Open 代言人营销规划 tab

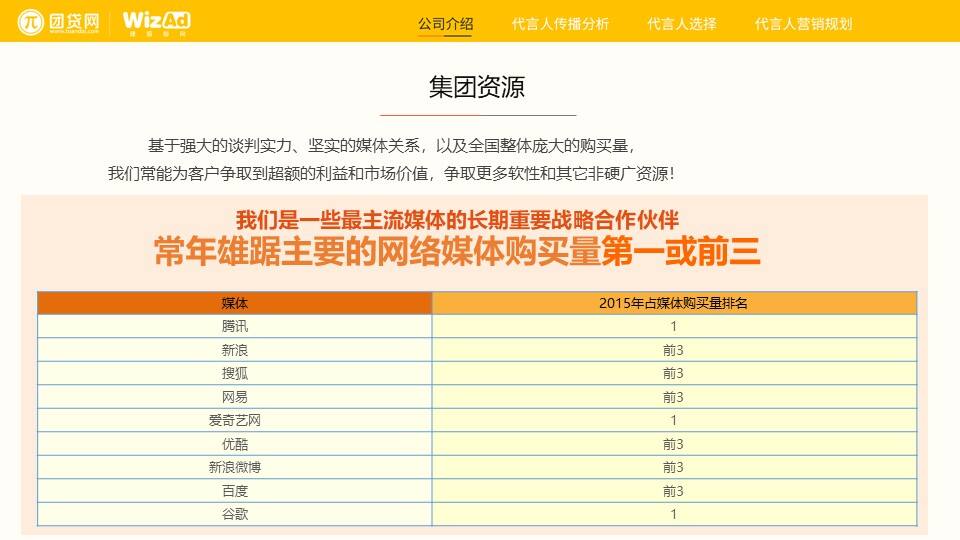click(x=803, y=24)
